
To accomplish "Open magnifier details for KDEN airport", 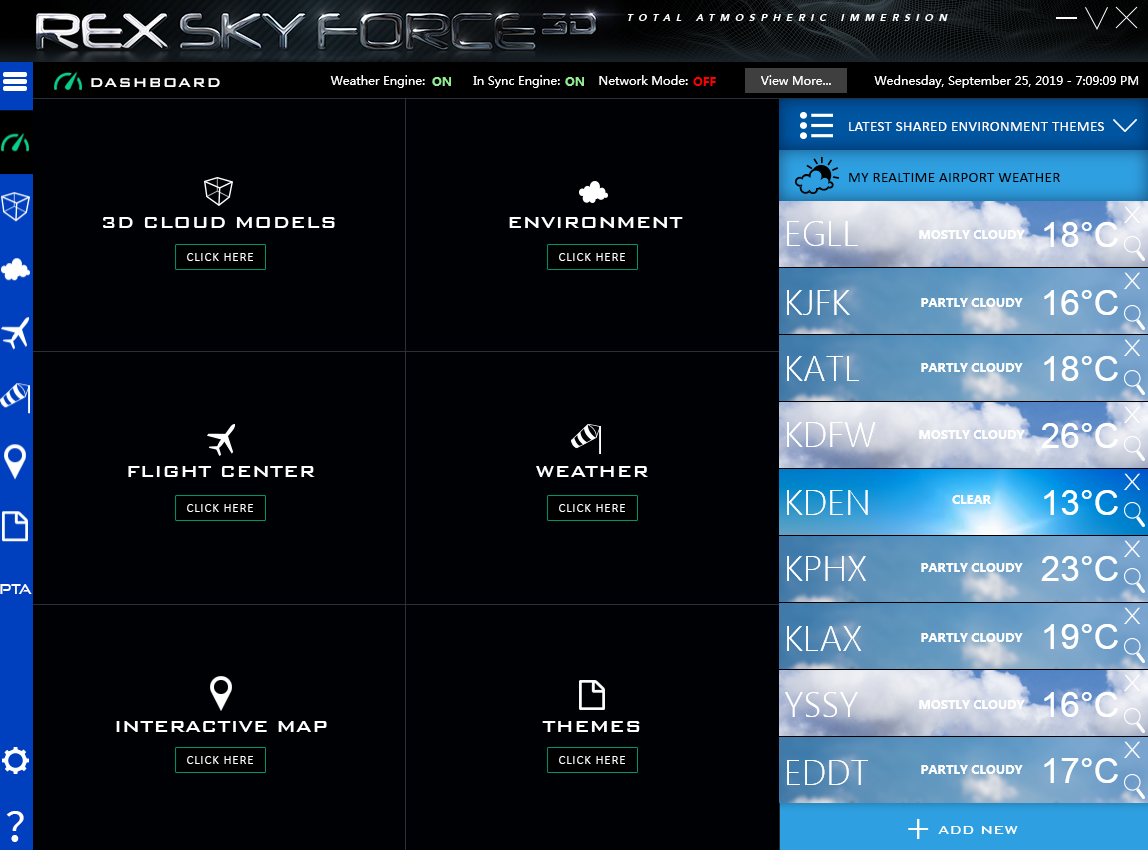I will [x=1134, y=514].
